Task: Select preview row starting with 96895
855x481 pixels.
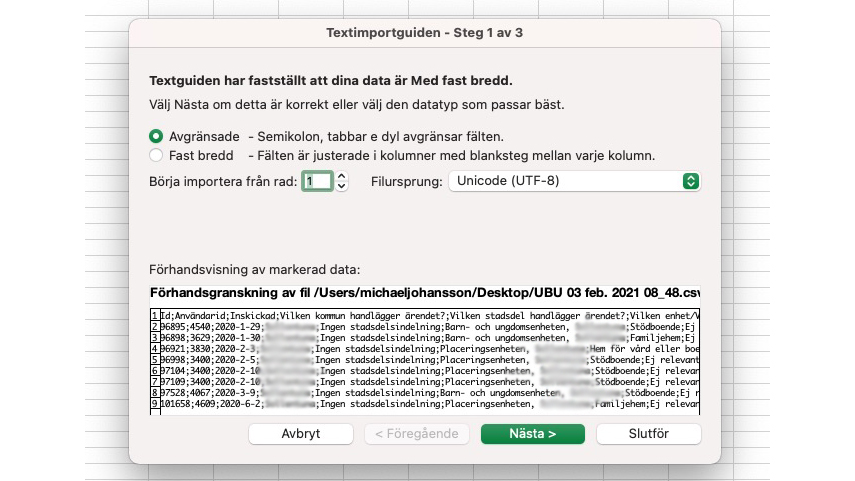Action: [x=425, y=327]
